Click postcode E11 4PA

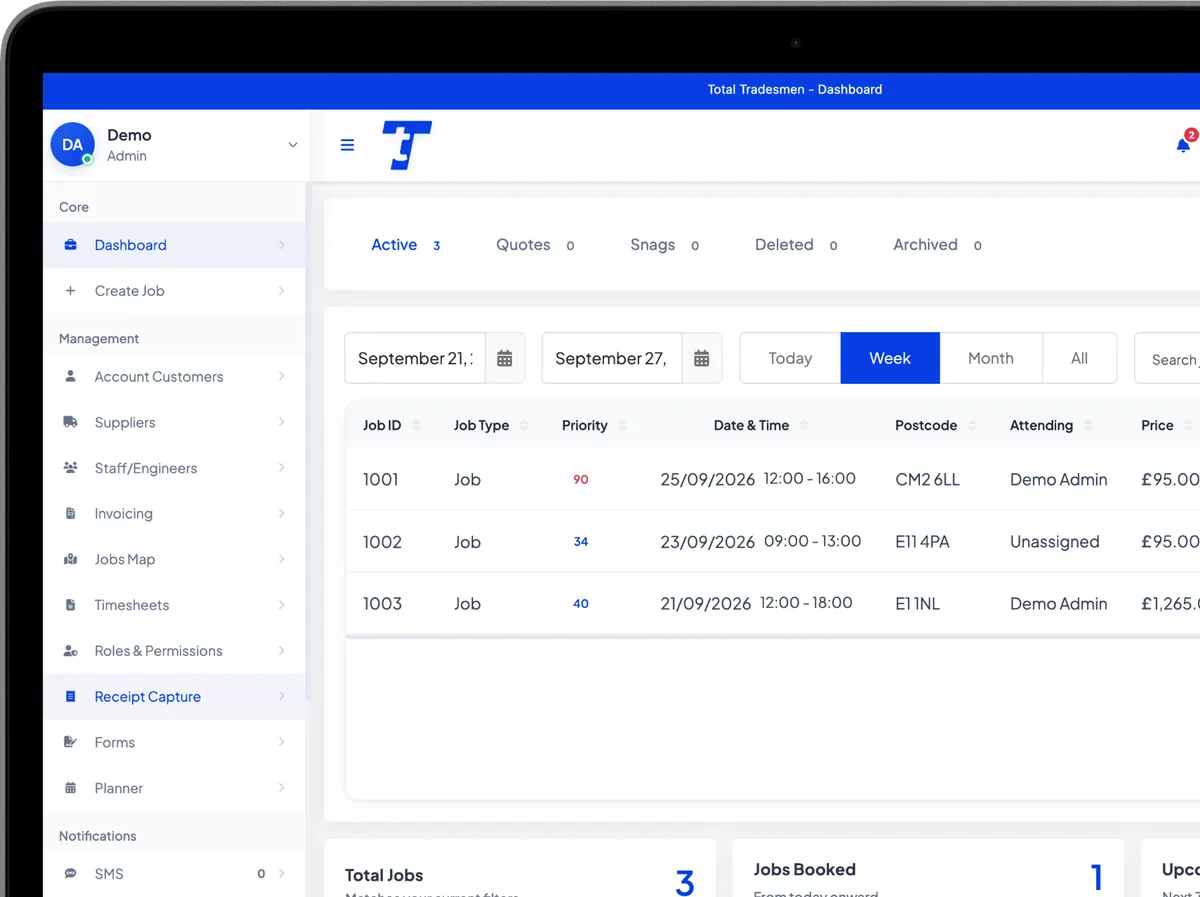click(x=922, y=542)
